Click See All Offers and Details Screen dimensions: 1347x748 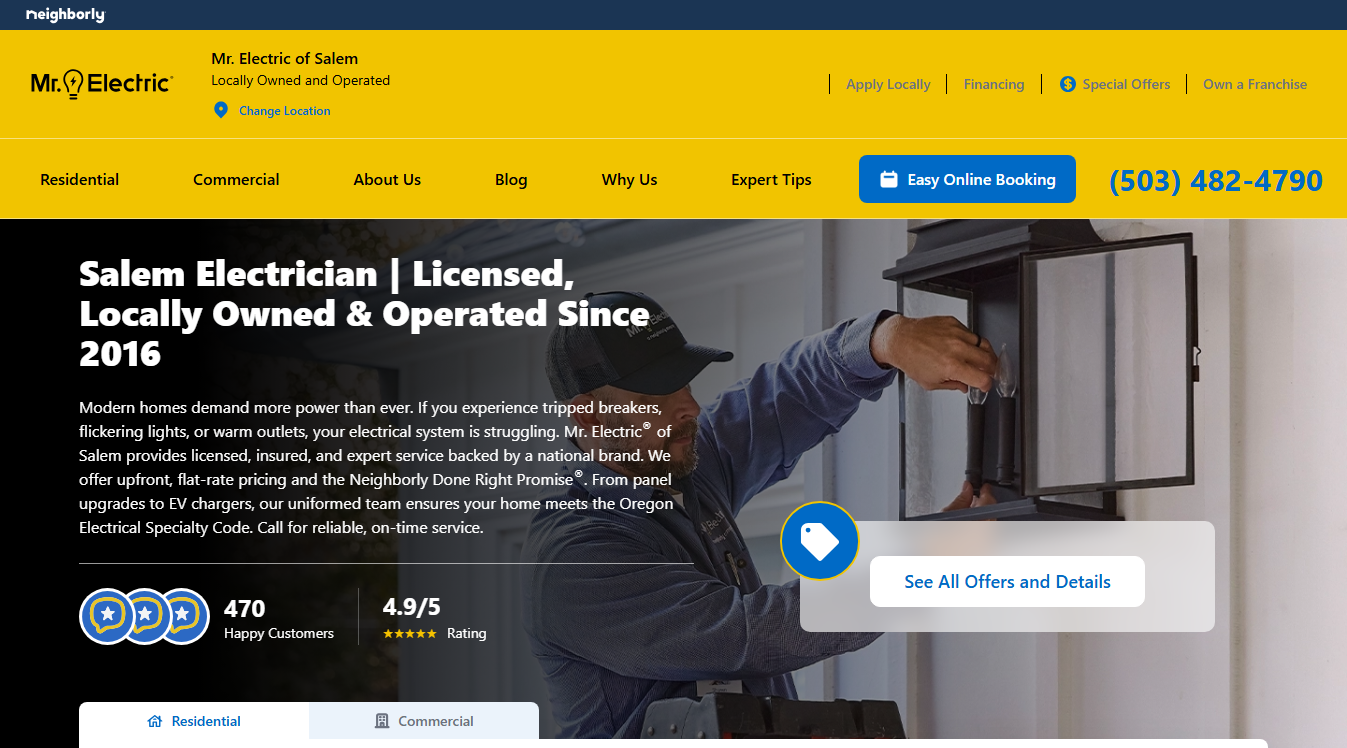(1007, 581)
